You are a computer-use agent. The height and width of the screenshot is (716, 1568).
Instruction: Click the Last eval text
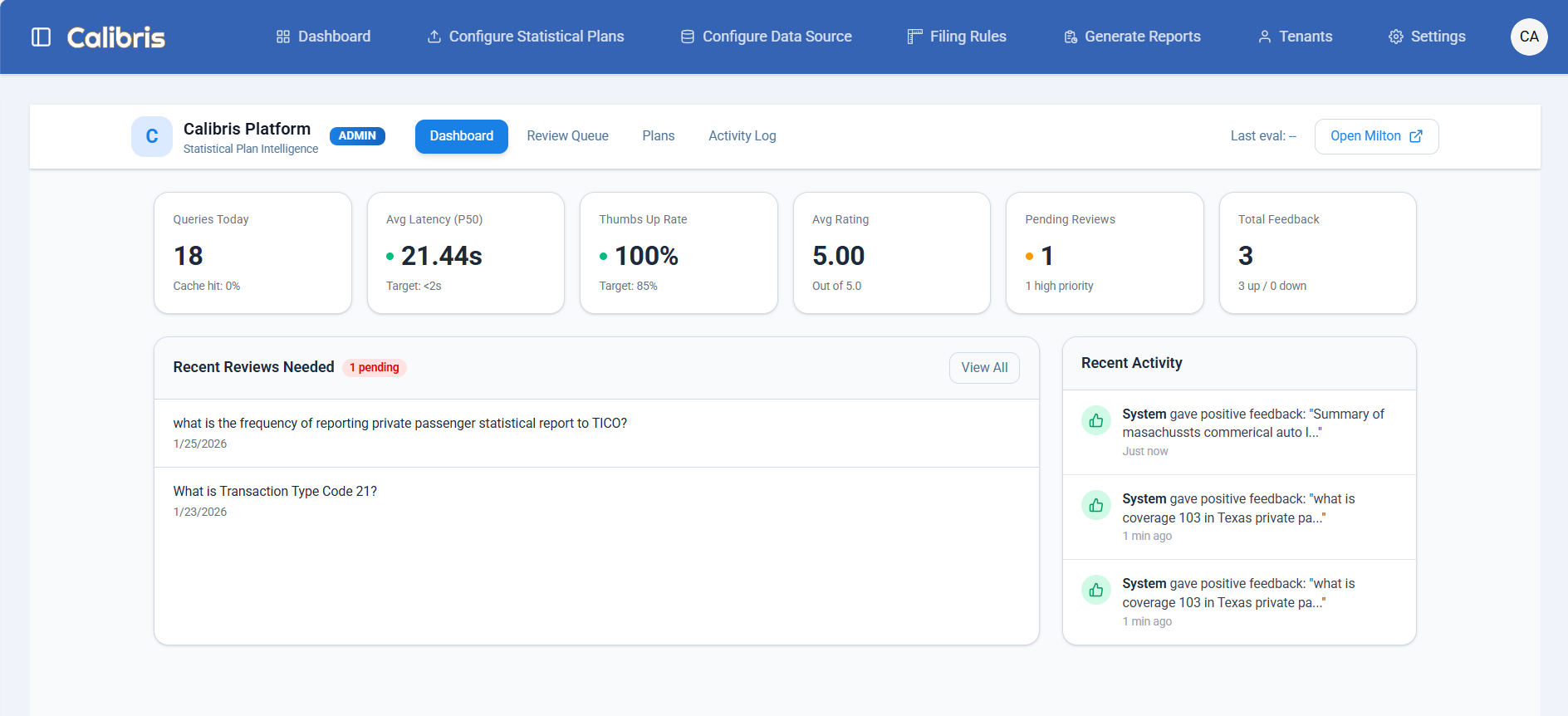pos(1263,136)
